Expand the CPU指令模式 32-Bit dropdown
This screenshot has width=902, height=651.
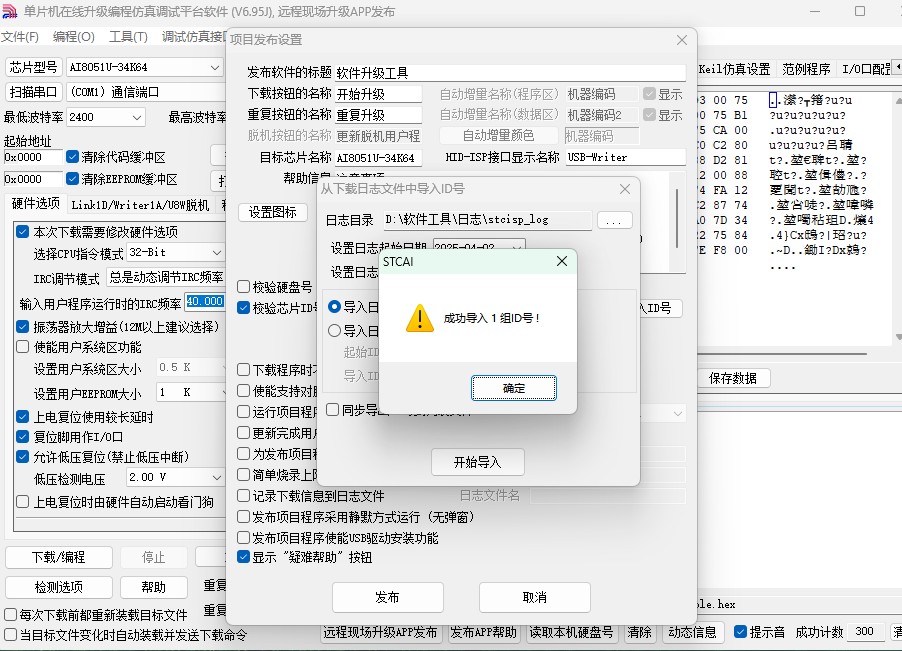(x=216, y=252)
